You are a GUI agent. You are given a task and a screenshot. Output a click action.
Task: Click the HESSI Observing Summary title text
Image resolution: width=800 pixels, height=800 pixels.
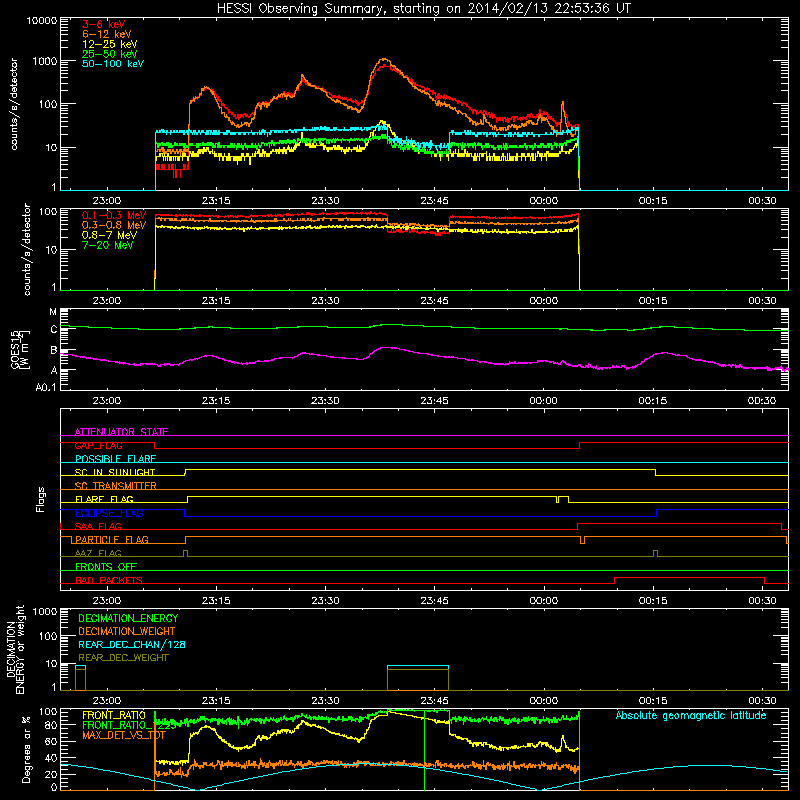click(x=423, y=9)
